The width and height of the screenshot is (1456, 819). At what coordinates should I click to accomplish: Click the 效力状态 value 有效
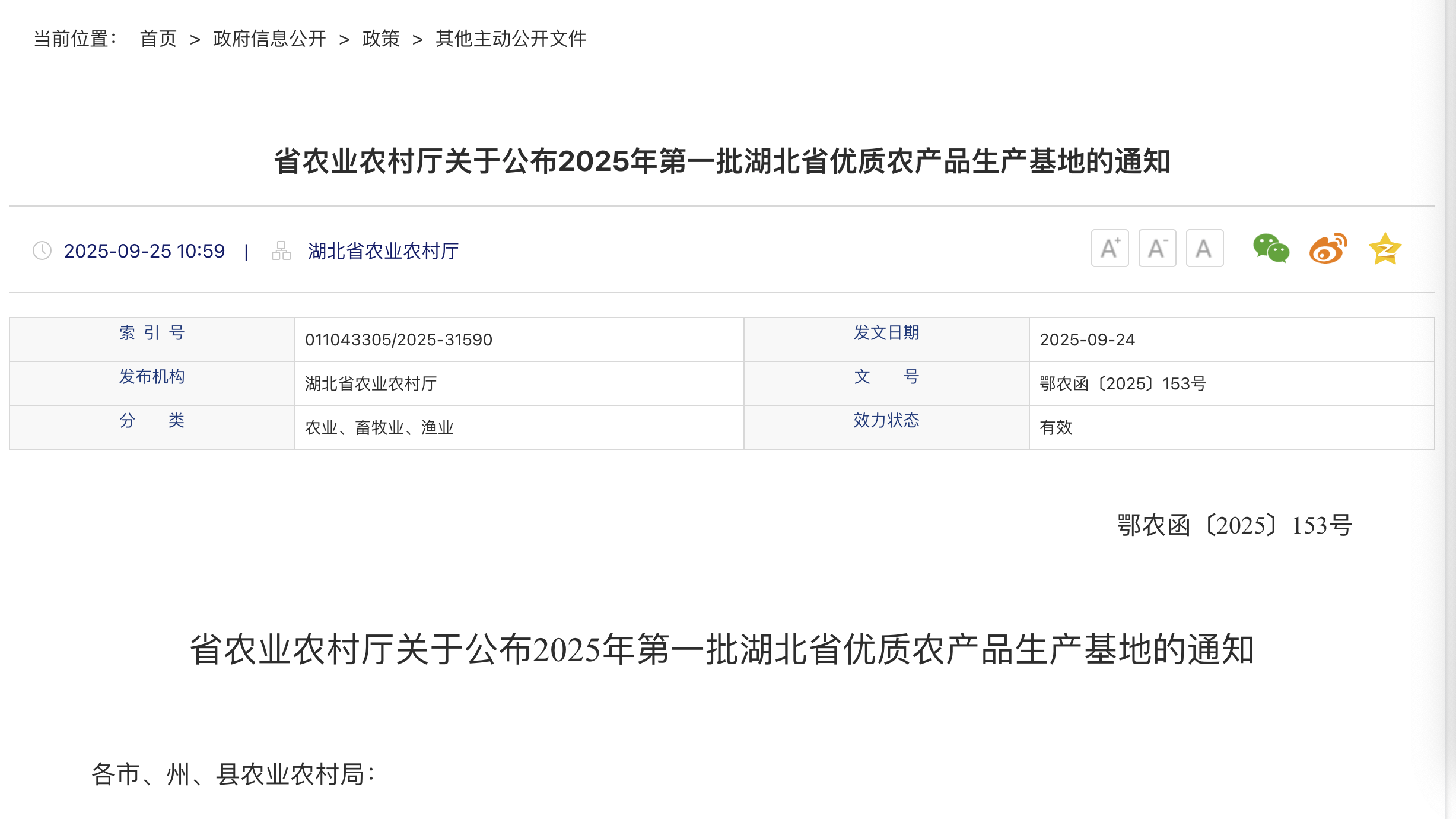pos(1056,427)
